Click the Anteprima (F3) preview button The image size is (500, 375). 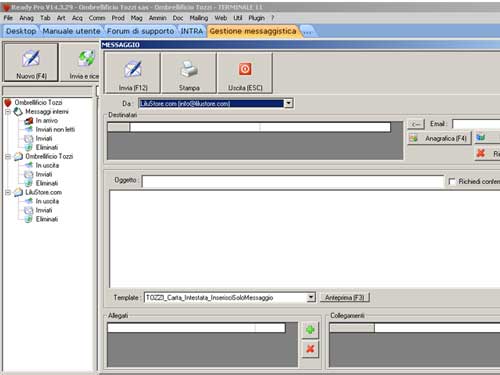tap(345, 297)
